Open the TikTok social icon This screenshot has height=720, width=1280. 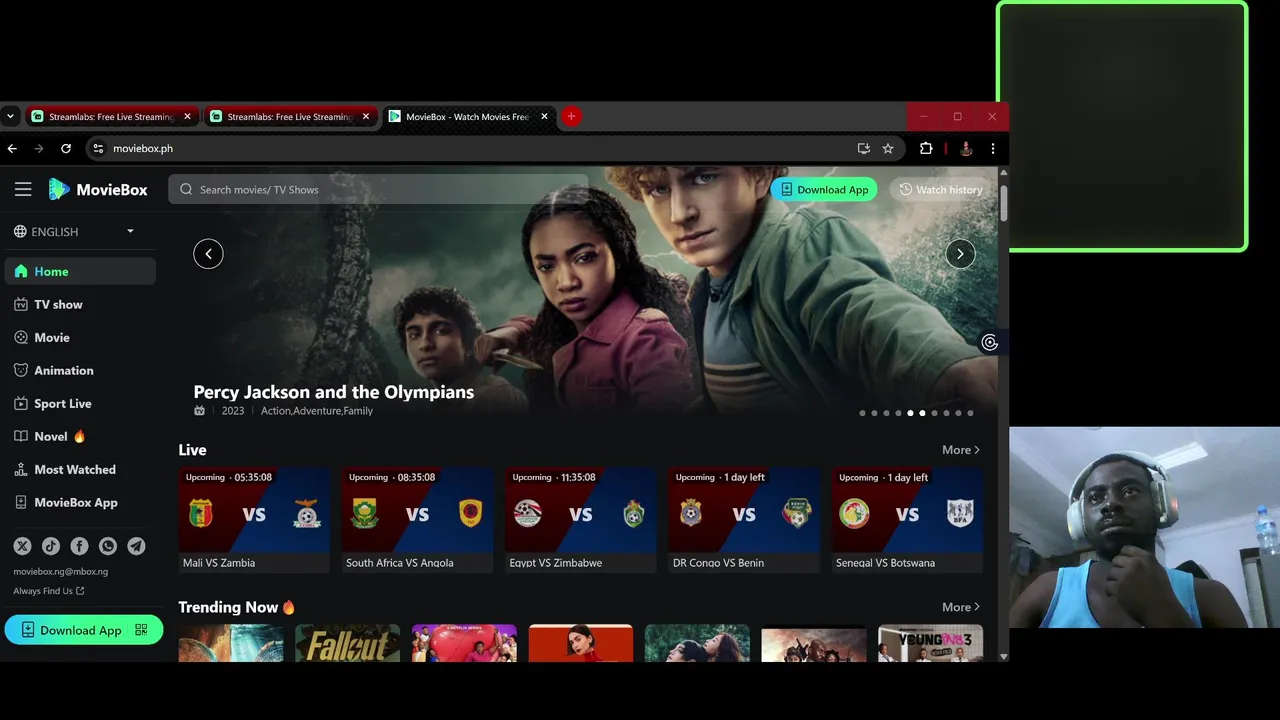point(51,546)
